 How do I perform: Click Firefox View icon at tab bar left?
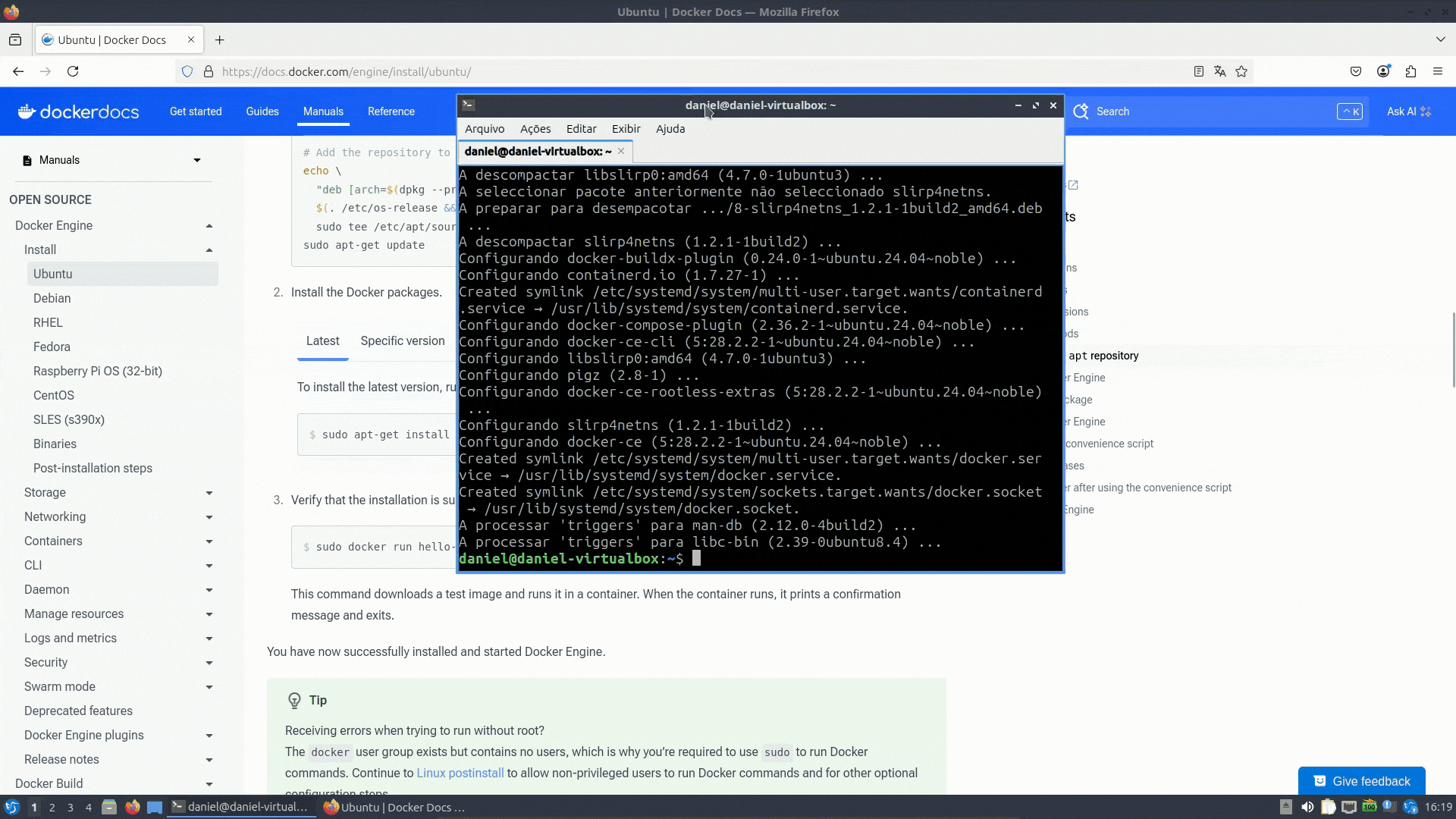[x=15, y=40]
